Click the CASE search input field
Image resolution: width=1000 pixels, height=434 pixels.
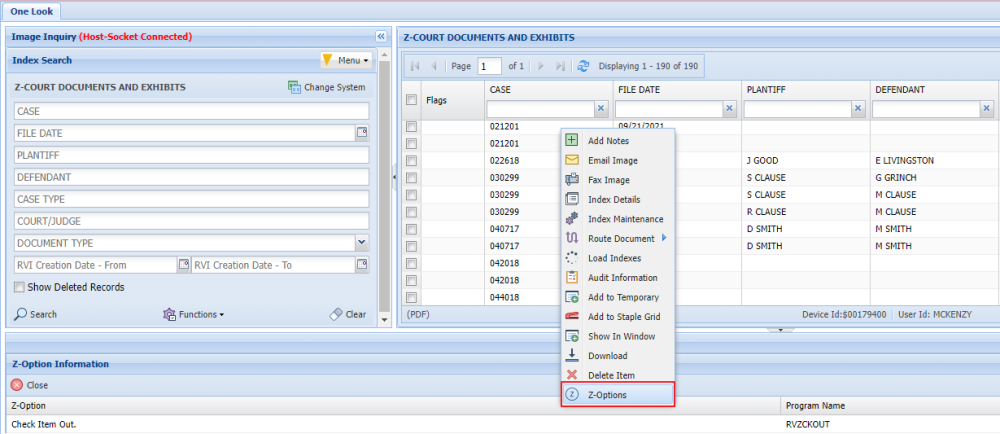click(x=191, y=111)
